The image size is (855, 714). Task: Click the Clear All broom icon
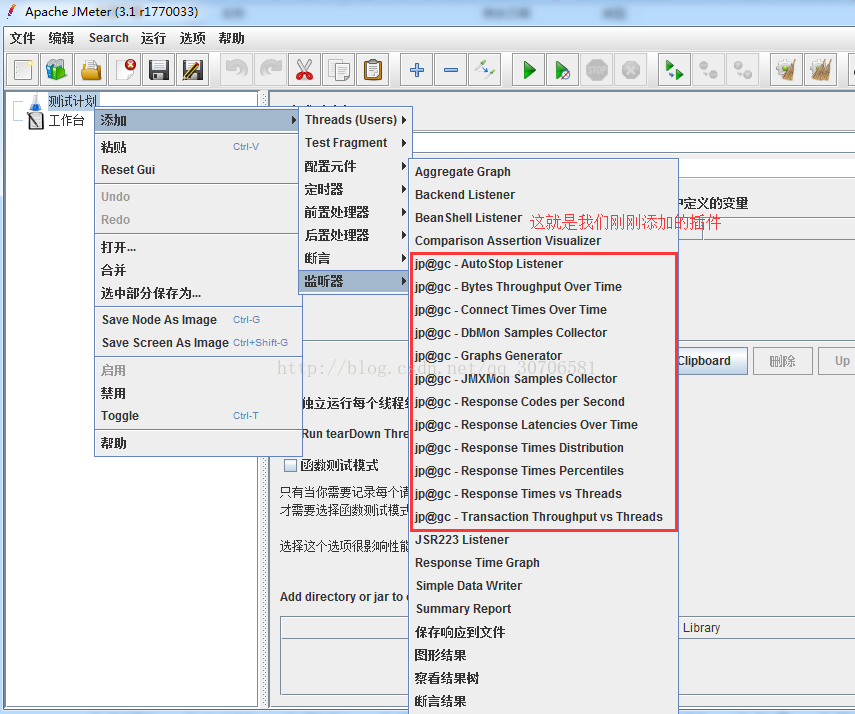[820, 70]
